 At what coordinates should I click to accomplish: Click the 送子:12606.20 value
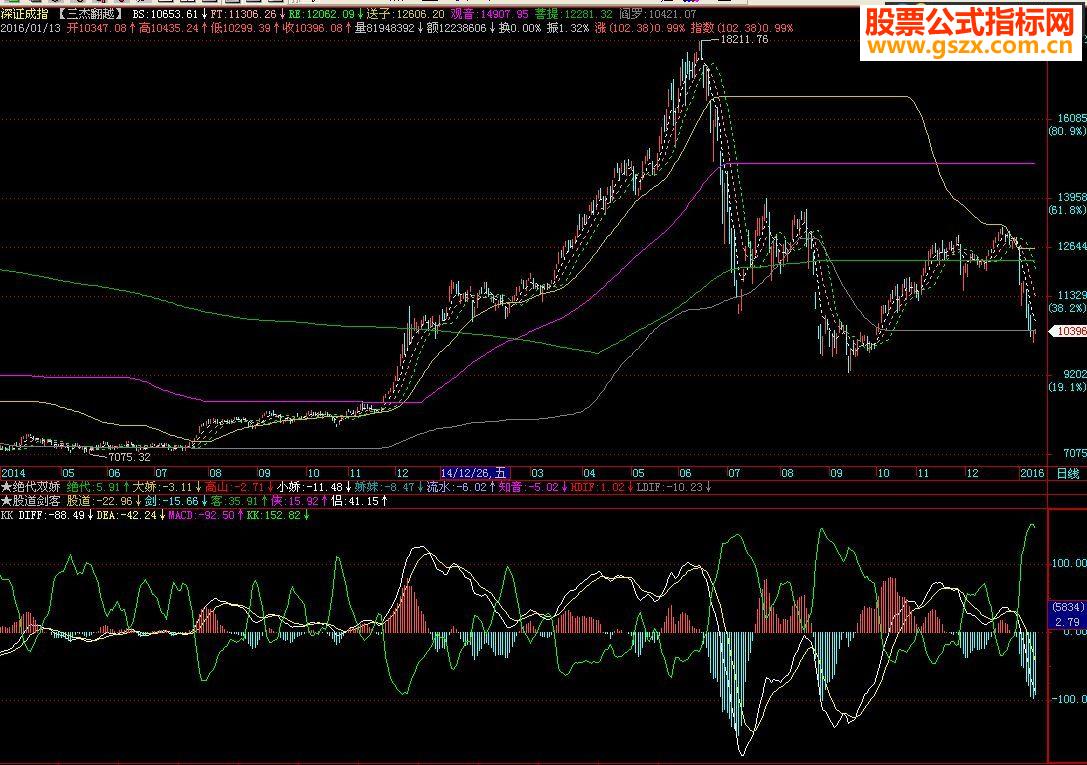[x=406, y=14]
